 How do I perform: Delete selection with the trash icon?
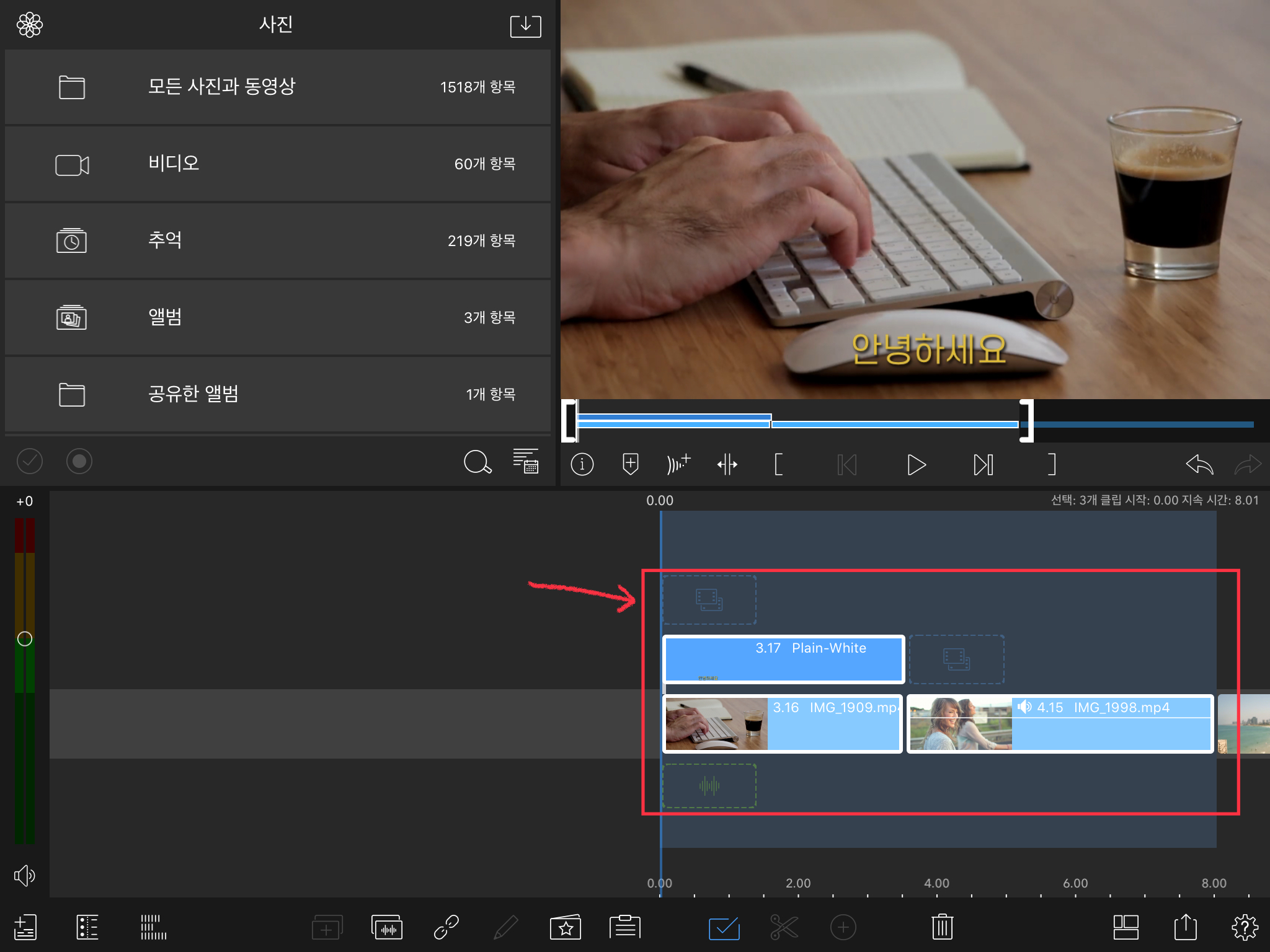(942, 927)
